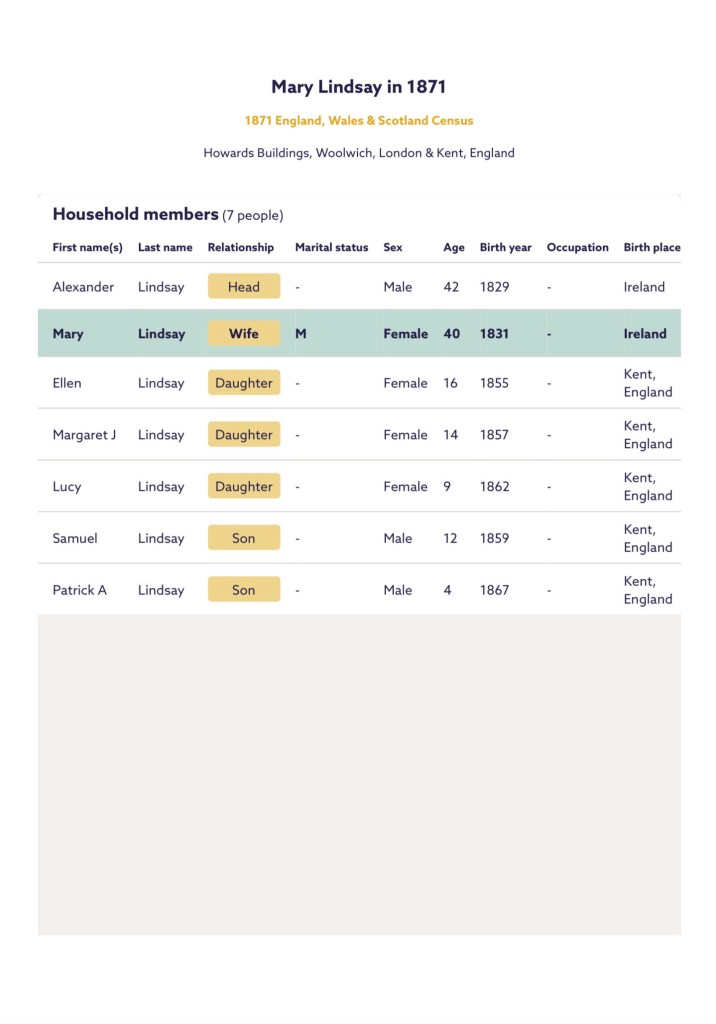Click the Marital status column header
The width and height of the screenshot is (716, 1024).
click(x=331, y=247)
